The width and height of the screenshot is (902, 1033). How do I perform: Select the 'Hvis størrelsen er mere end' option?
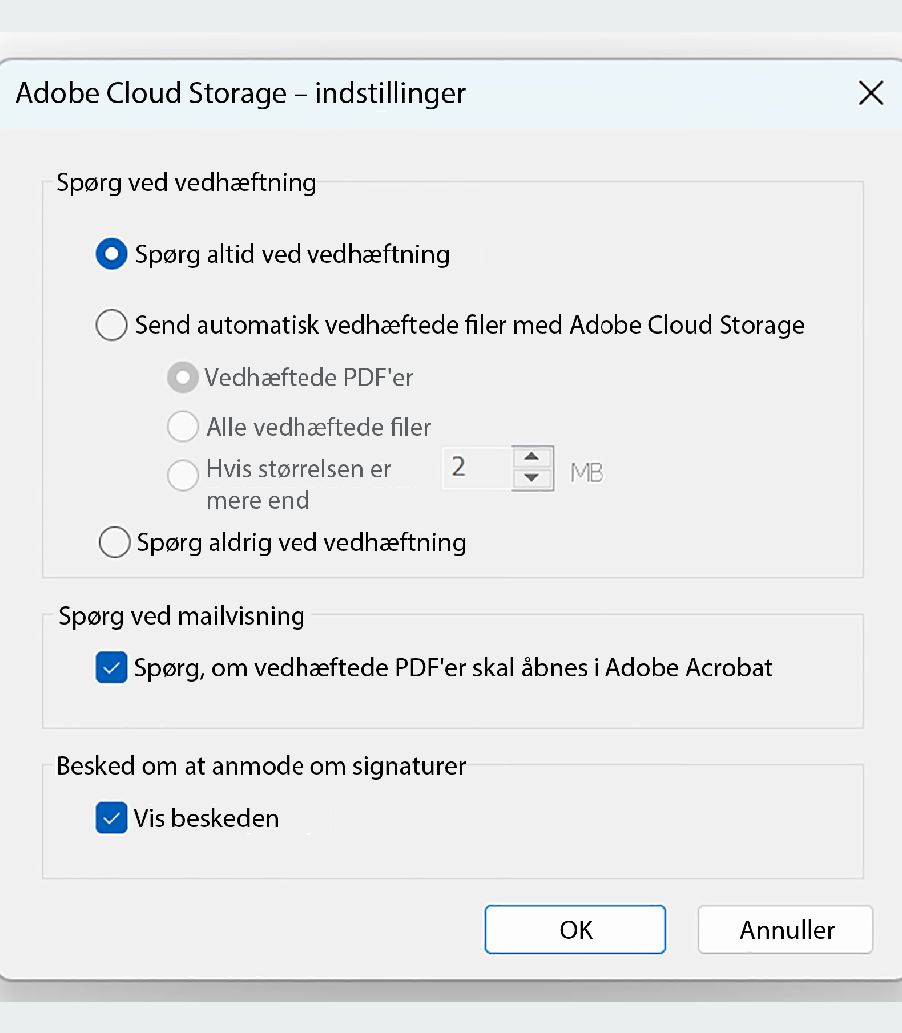183,475
